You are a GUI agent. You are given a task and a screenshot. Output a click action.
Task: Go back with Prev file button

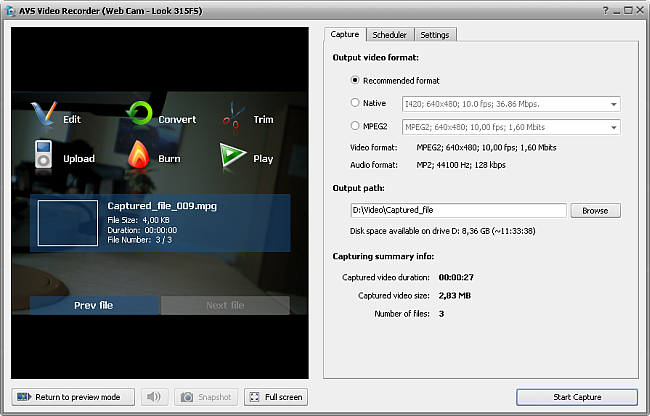pos(94,305)
